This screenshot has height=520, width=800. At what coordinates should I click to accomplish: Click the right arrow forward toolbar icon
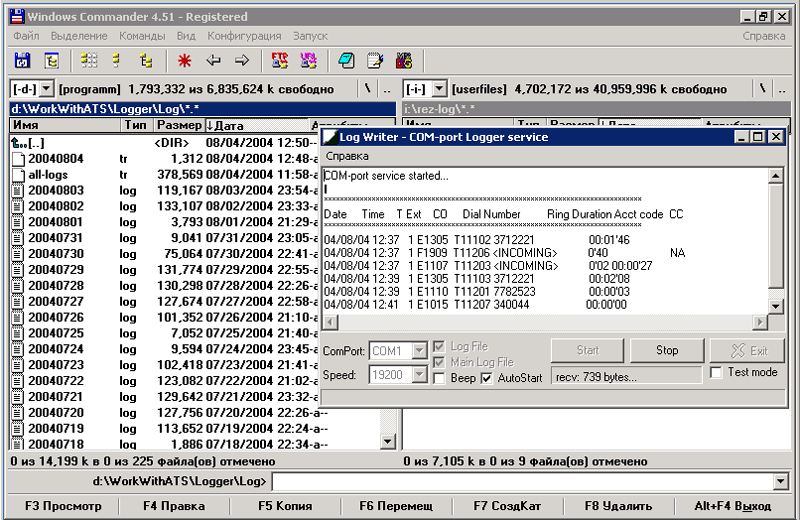pyautogui.click(x=241, y=61)
